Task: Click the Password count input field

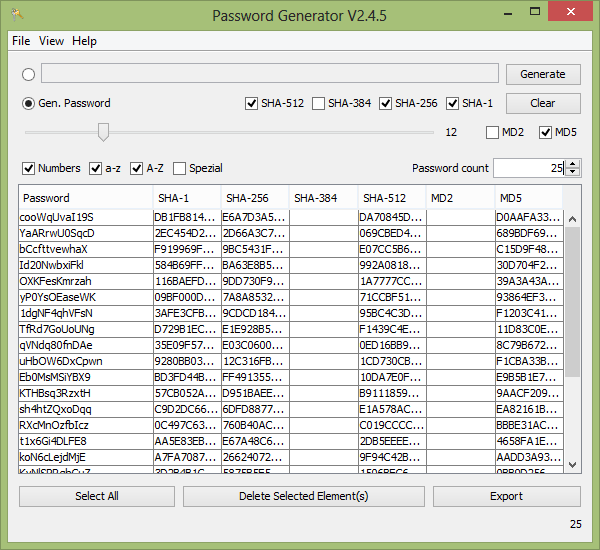Action: [529, 168]
